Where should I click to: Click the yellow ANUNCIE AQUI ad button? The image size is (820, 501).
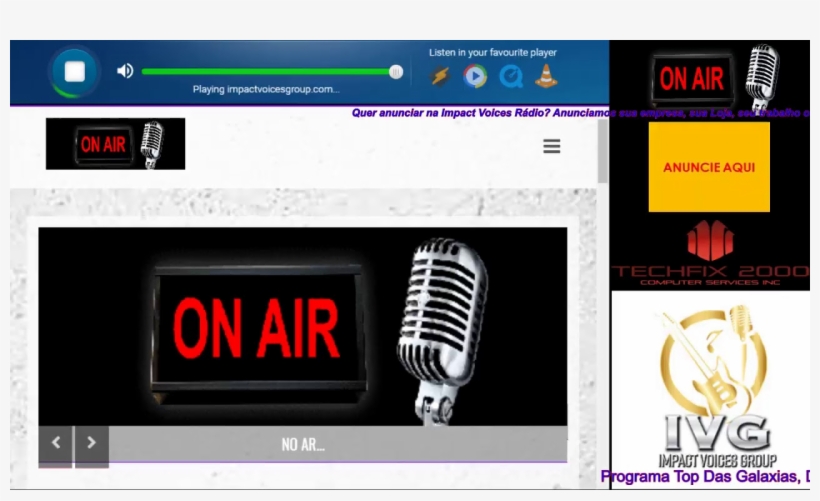[x=709, y=167]
